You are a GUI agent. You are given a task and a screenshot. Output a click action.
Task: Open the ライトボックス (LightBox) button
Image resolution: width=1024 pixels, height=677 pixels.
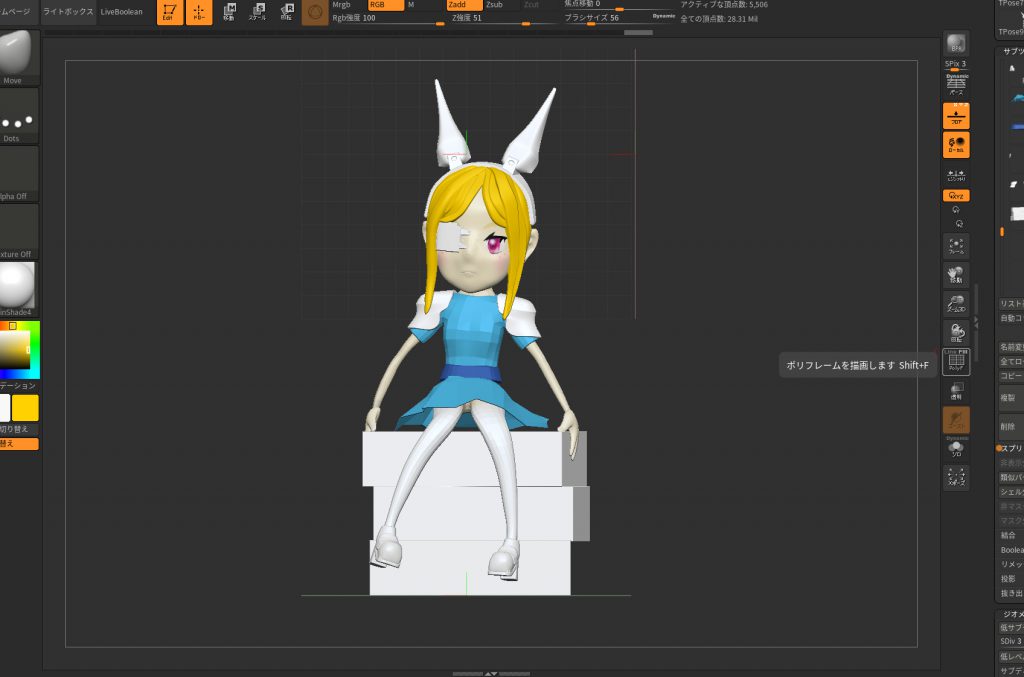pyautogui.click(x=68, y=12)
